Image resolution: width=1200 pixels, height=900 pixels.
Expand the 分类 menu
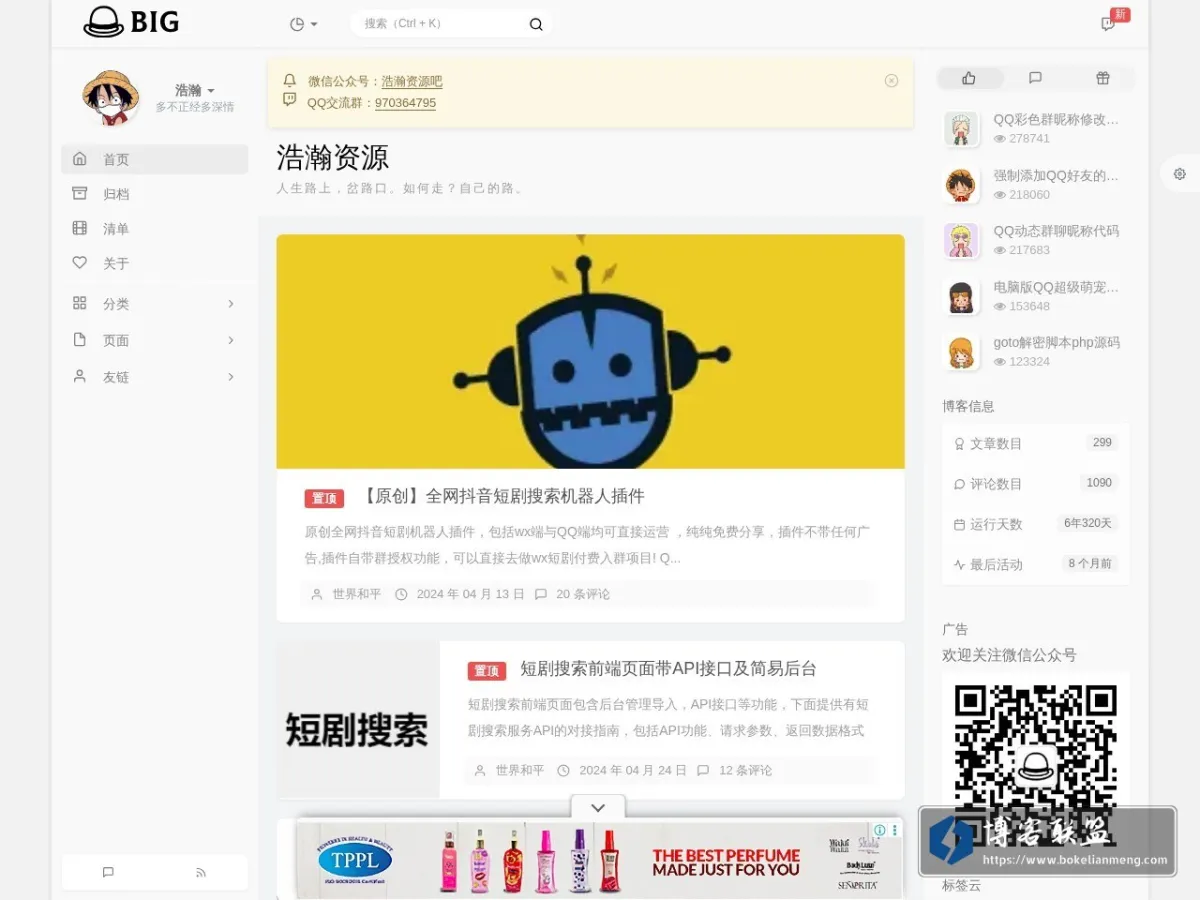coord(155,304)
